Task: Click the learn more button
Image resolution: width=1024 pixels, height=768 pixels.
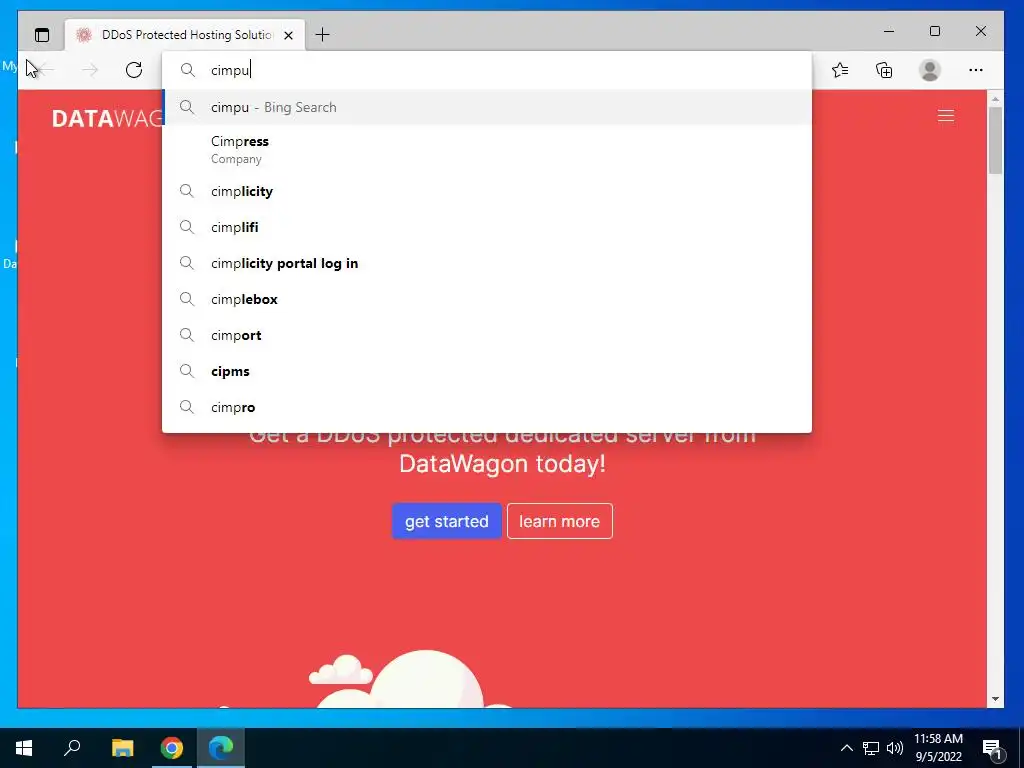Action: [560, 521]
